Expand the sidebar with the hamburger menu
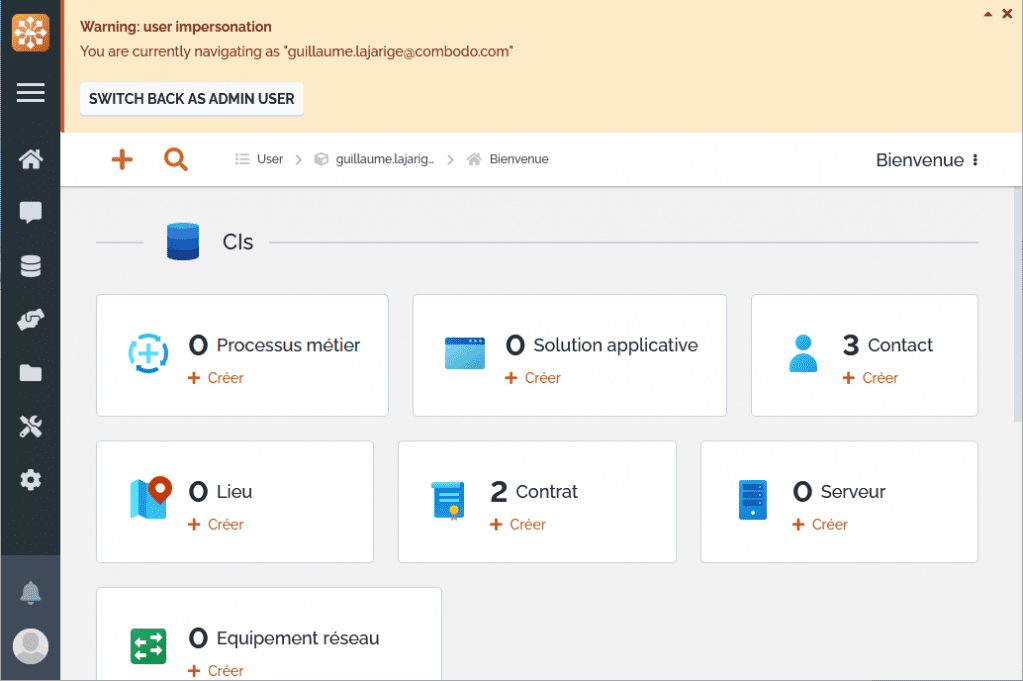This screenshot has height=681, width=1023. [x=30, y=92]
